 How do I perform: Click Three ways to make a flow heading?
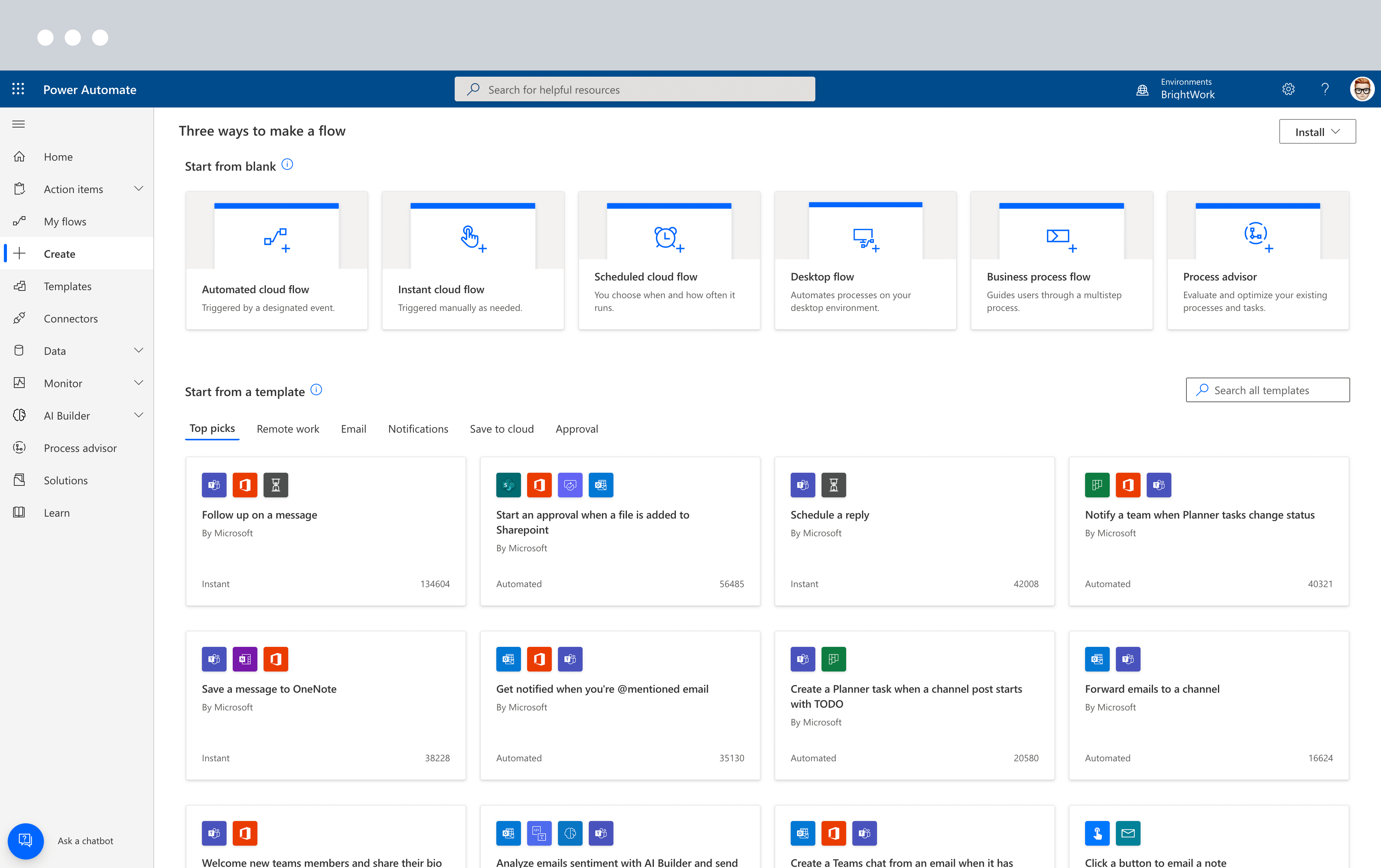click(x=262, y=131)
